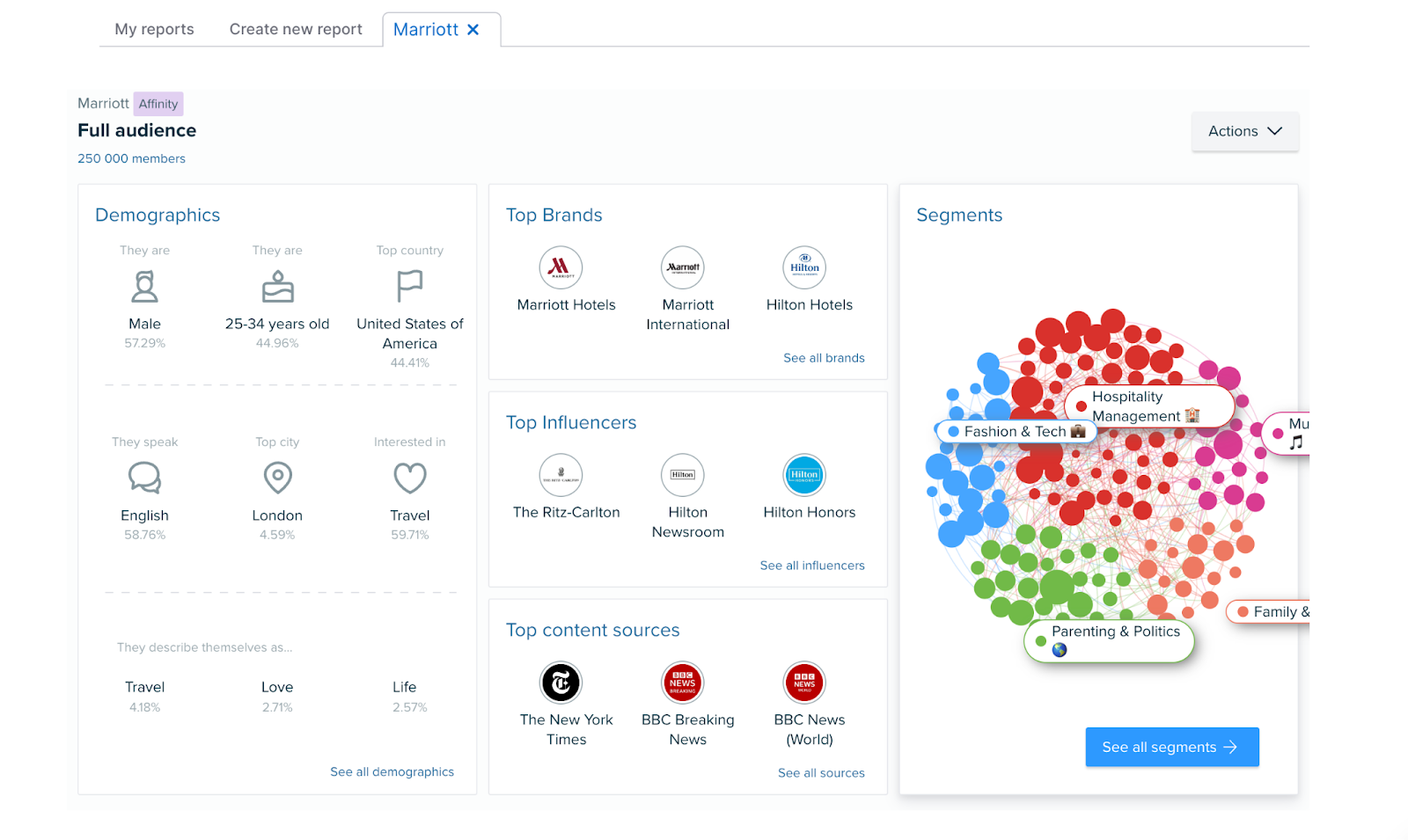Screen dimensions: 1408x840
Task: Select the Music segment label with note
Action: pos(1287,433)
